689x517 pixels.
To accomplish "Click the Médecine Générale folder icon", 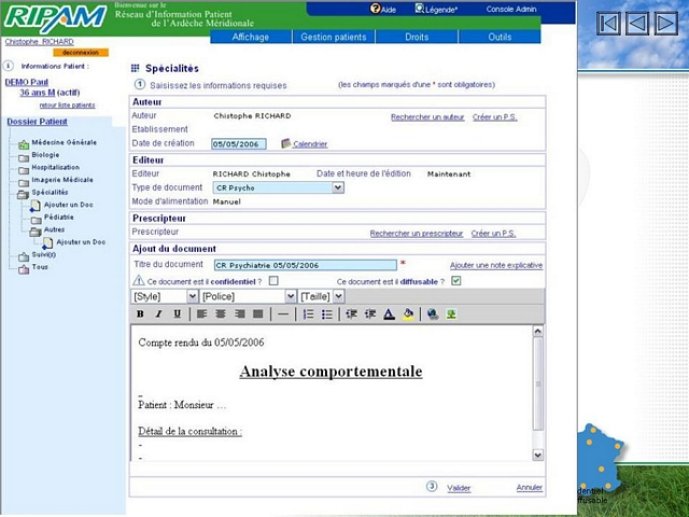I will [x=23, y=144].
